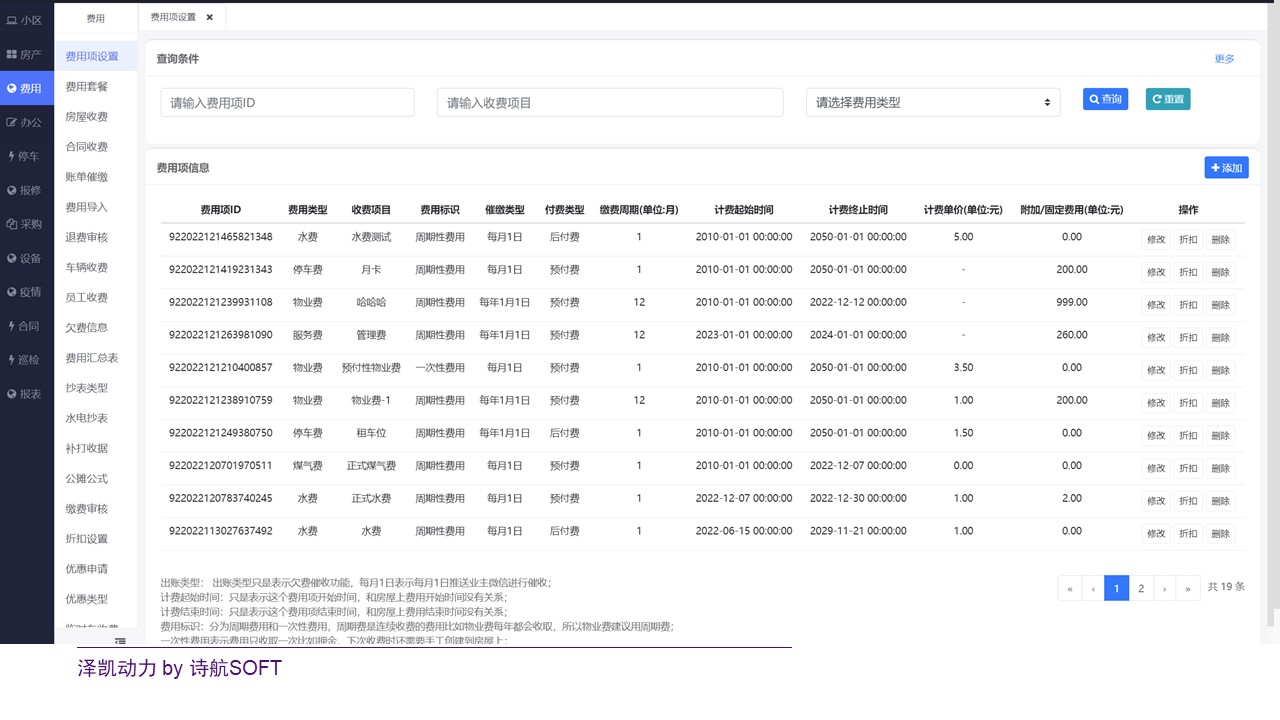Open the 请选择费用类型 dropdown
1280x720 pixels.
[x=933, y=102]
